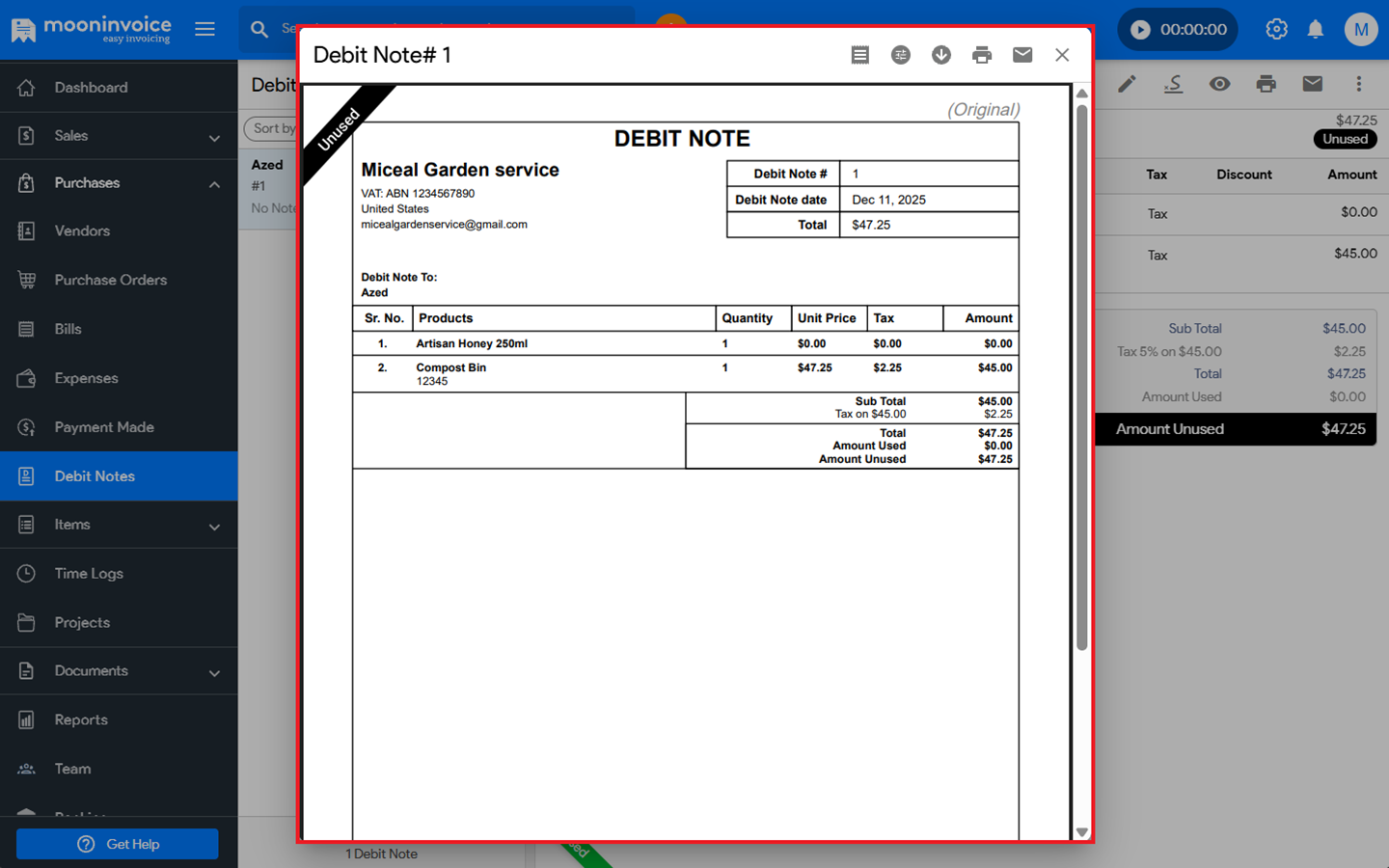Start the time tracker play button

click(1140, 29)
